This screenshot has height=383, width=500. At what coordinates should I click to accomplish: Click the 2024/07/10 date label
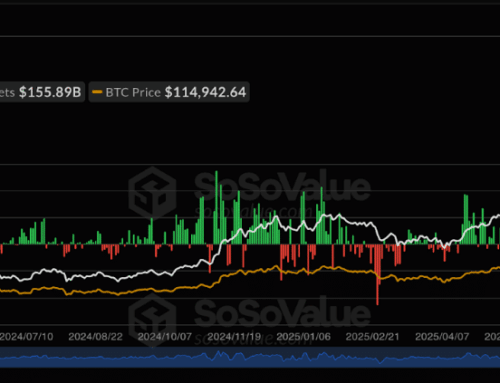(27, 337)
